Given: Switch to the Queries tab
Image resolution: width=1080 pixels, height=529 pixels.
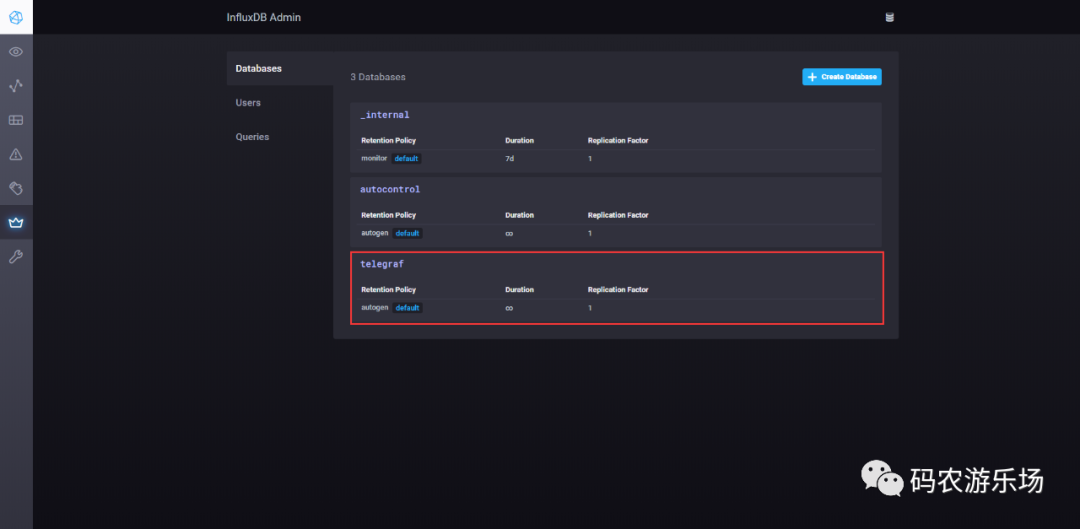Looking at the screenshot, I should click(x=280, y=136).
